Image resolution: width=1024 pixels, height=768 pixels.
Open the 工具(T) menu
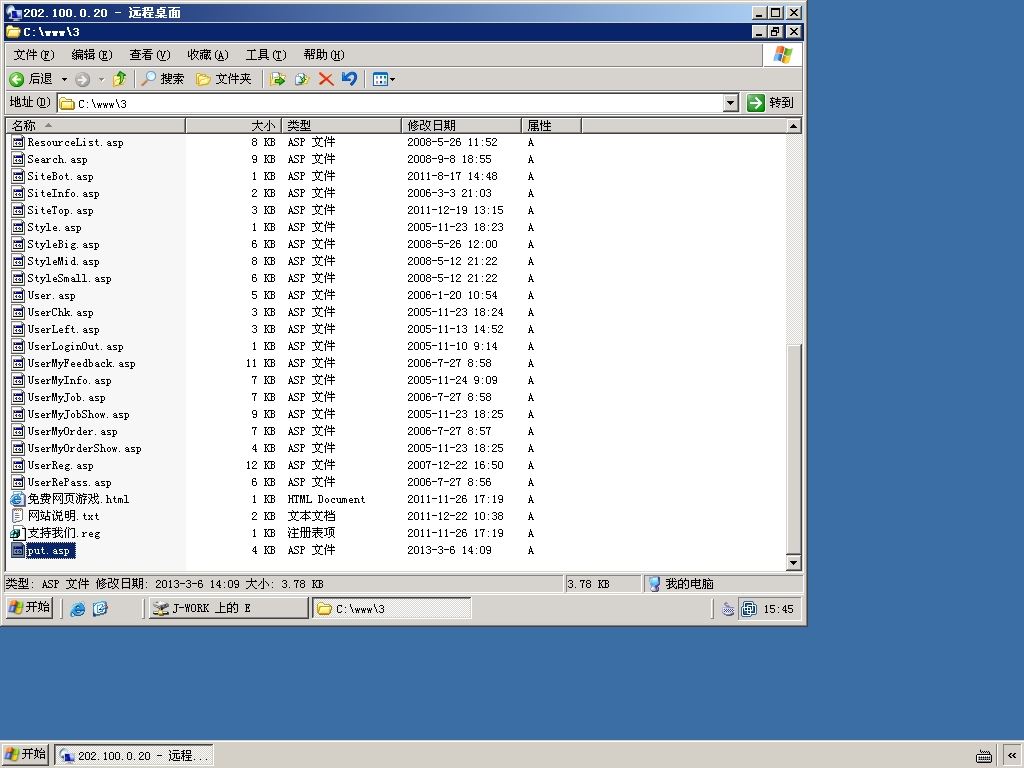click(x=266, y=55)
